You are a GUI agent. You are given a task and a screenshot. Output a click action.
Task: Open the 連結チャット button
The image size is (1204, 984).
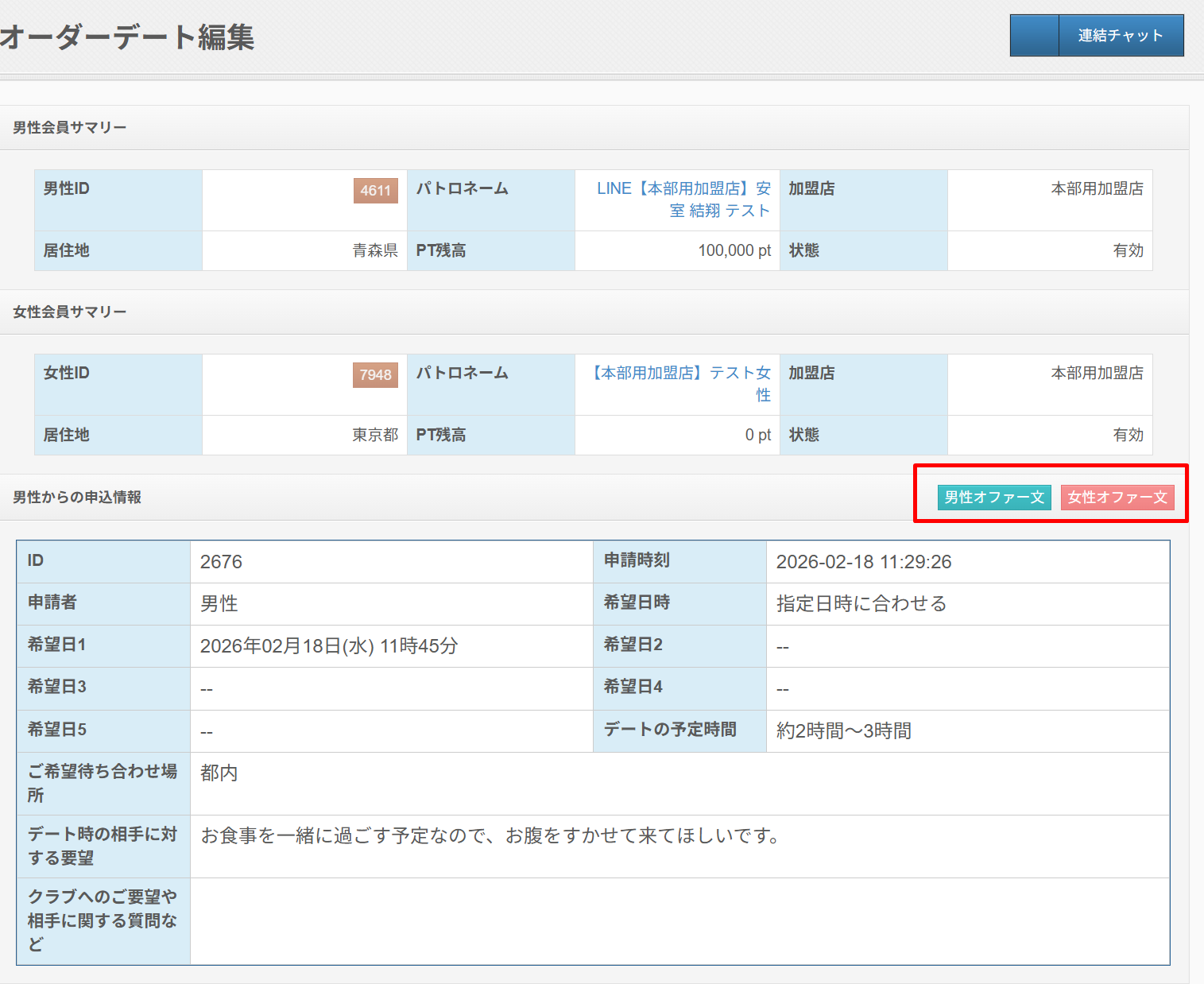click(1120, 36)
